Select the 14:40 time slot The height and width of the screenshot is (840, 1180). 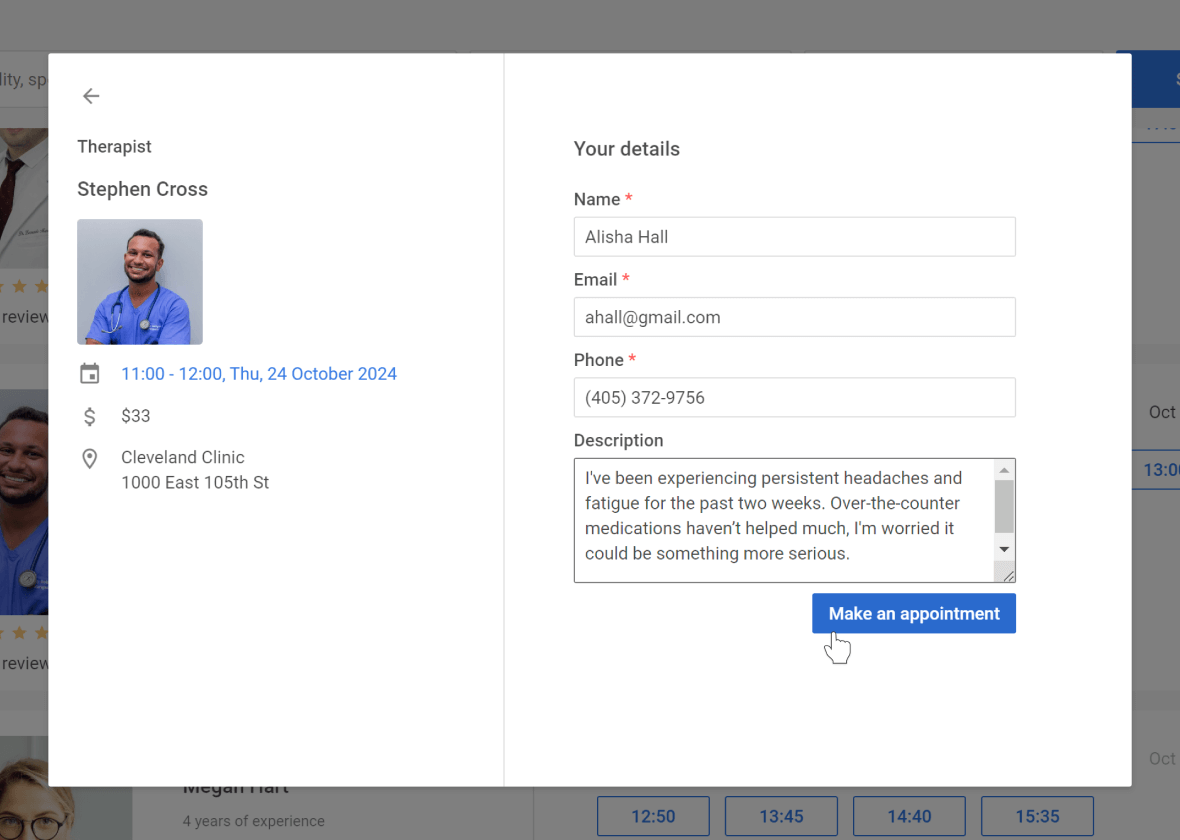909,816
